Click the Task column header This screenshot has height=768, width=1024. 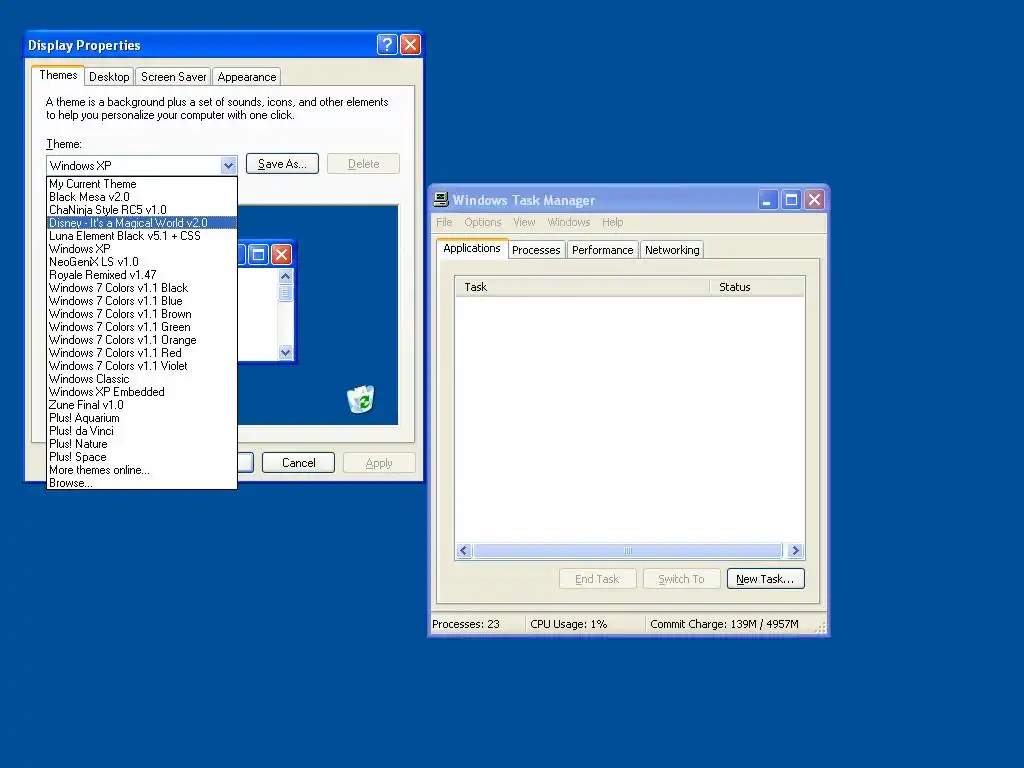[583, 287]
